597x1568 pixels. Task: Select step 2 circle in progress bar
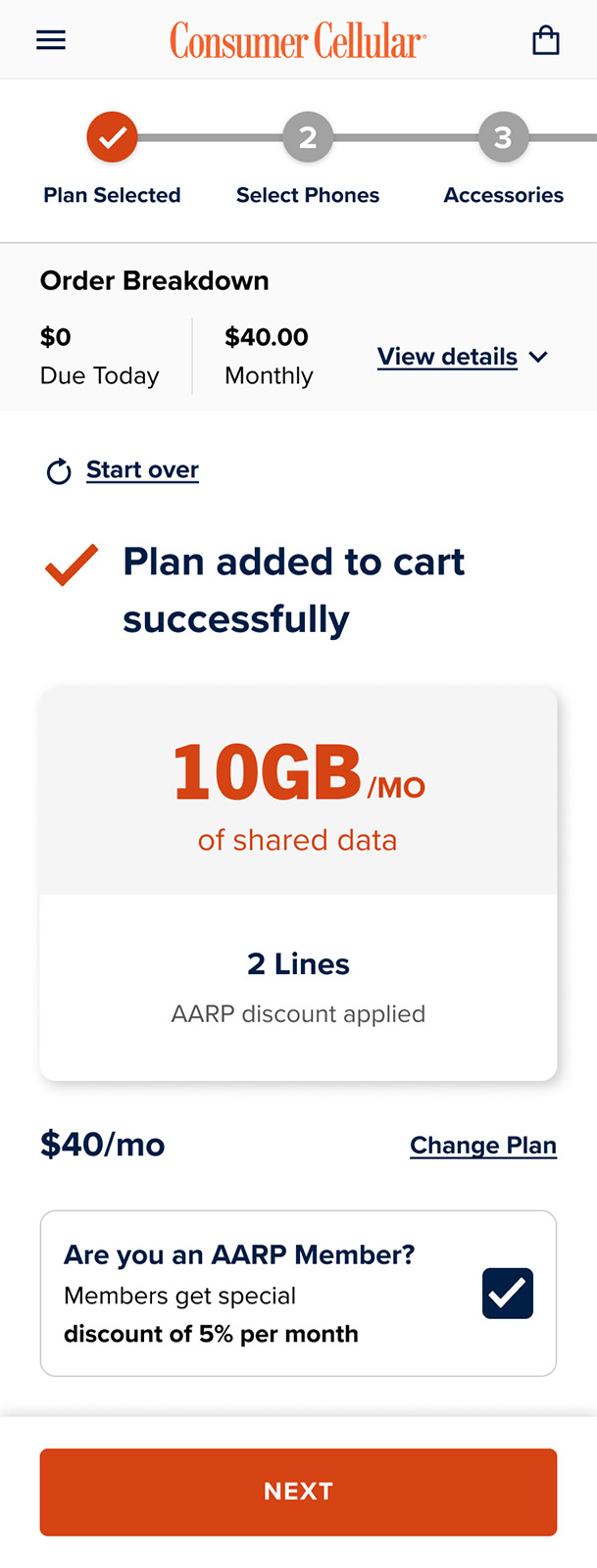pyautogui.click(x=308, y=137)
